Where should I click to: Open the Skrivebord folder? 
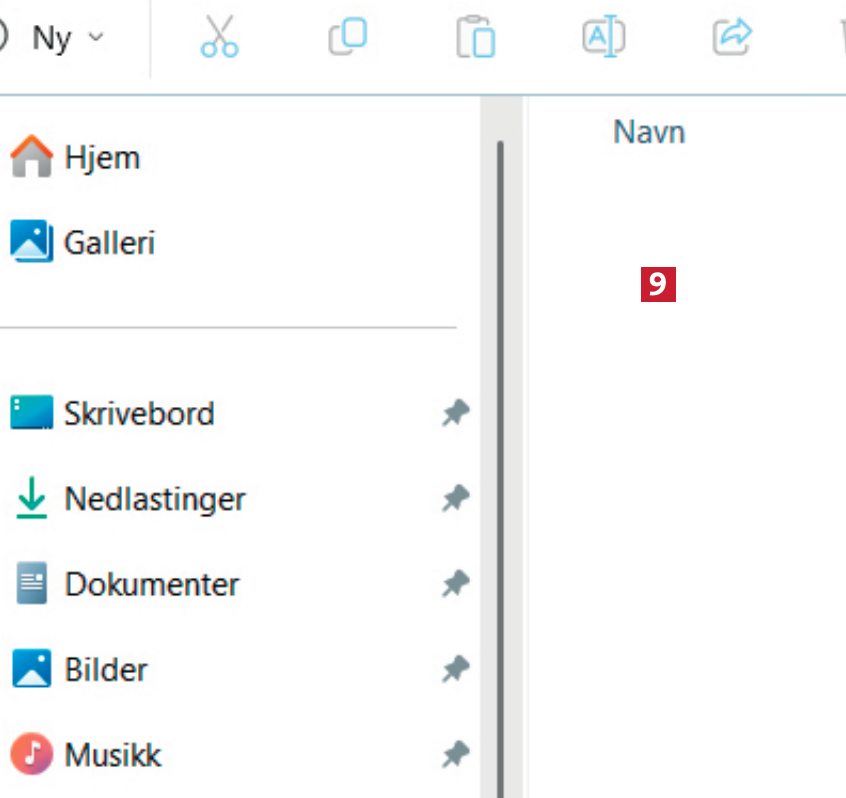tap(138, 413)
